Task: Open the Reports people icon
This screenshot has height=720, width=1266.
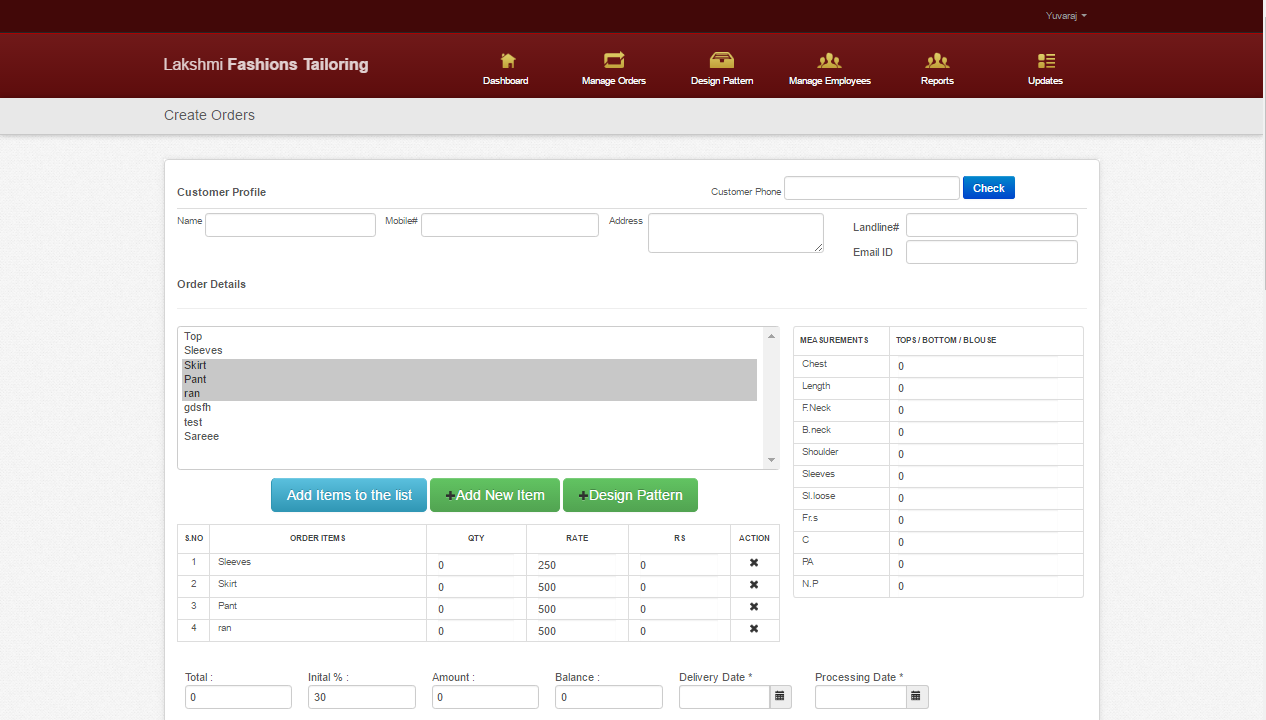Action: click(x=937, y=60)
